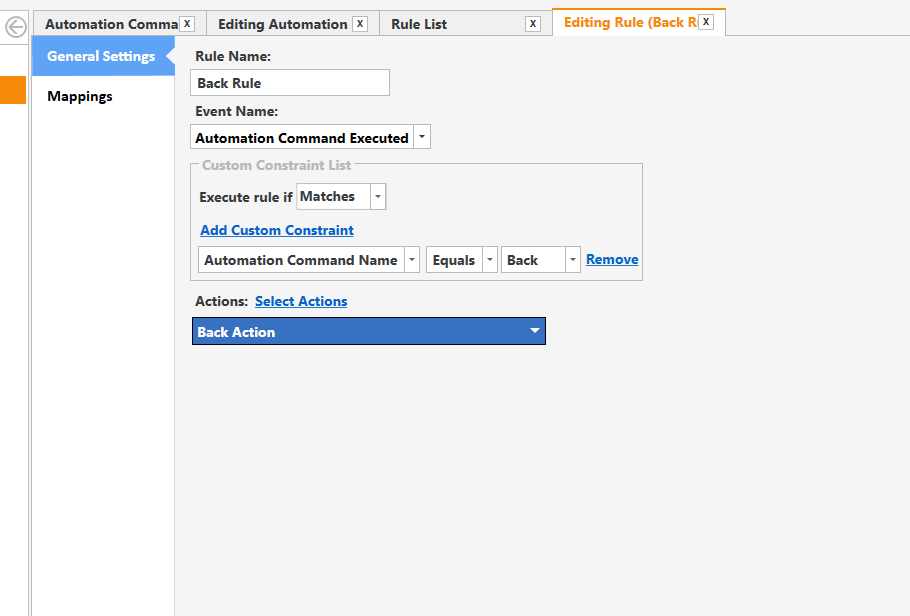Close the Automation Commands tab
This screenshot has height=616, width=910.
[x=186, y=23]
